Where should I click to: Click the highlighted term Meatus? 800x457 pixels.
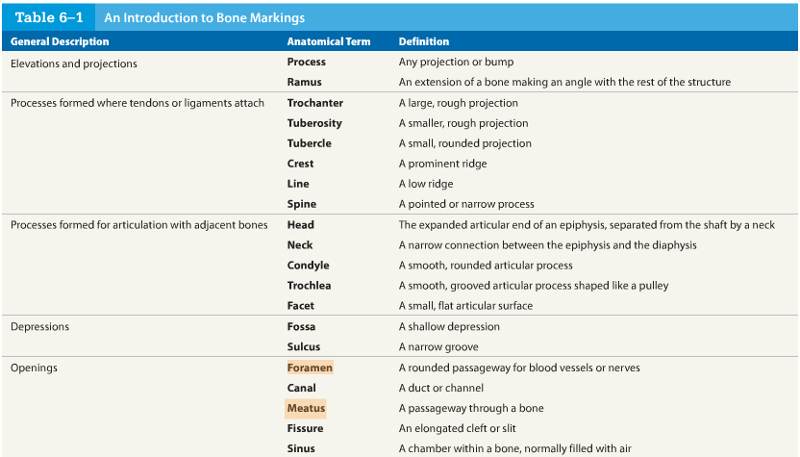coord(306,408)
